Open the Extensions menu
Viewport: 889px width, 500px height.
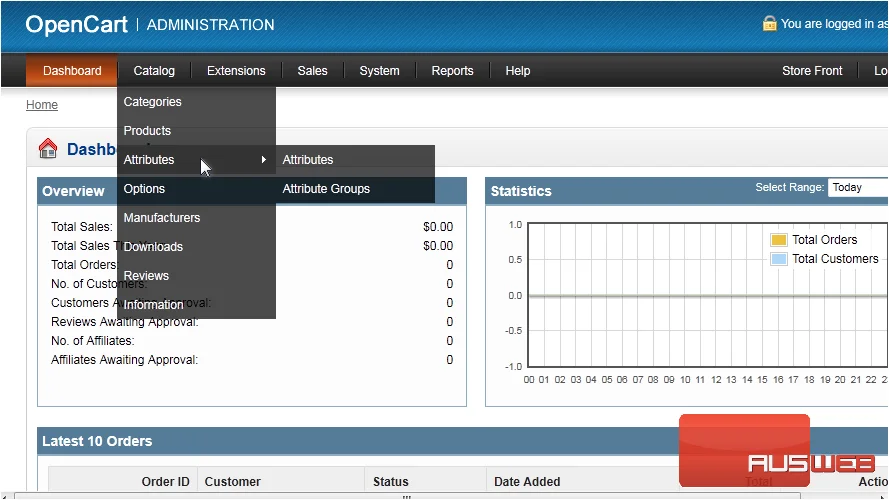[x=236, y=71]
